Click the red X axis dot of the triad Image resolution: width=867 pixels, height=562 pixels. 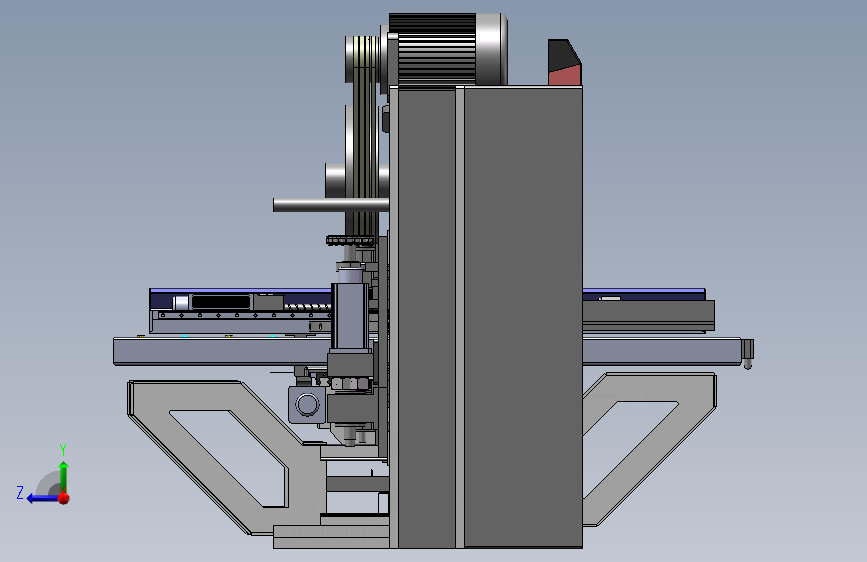(x=64, y=498)
